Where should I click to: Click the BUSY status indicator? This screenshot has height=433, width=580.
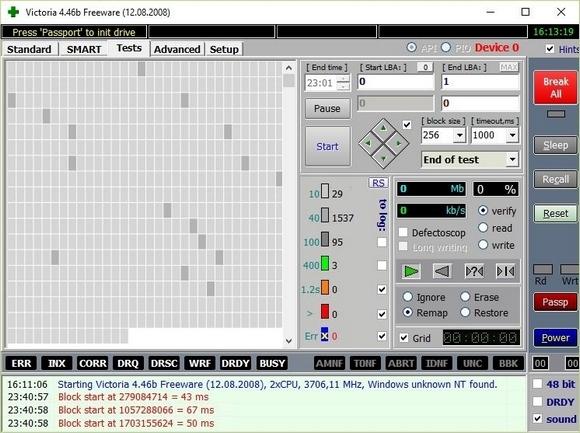click(x=272, y=363)
